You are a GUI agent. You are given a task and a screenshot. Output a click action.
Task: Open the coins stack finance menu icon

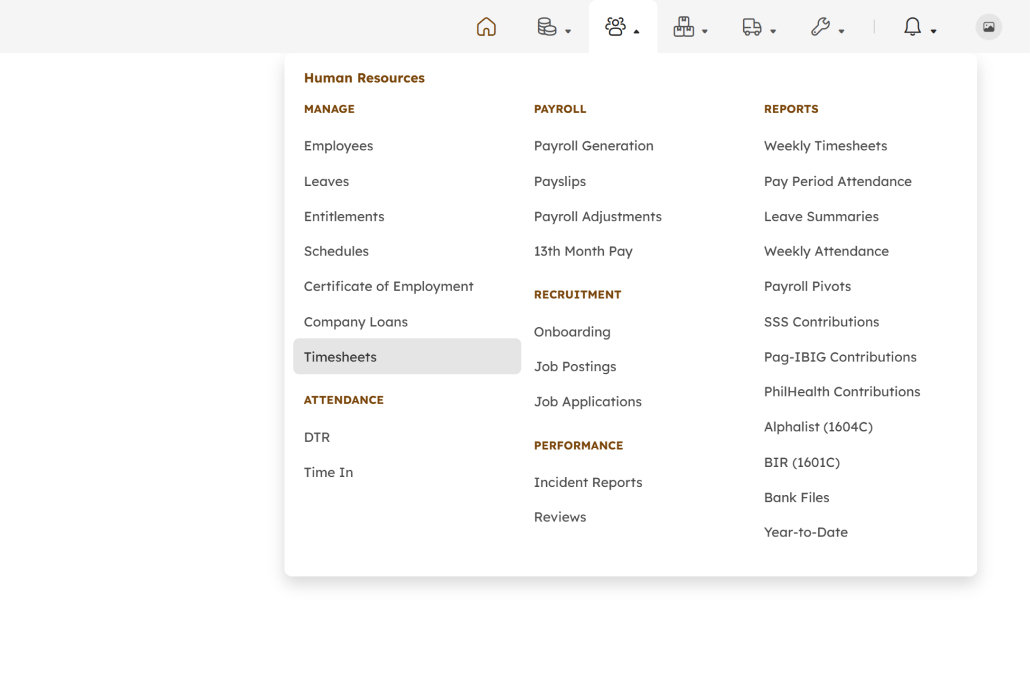[547, 27]
